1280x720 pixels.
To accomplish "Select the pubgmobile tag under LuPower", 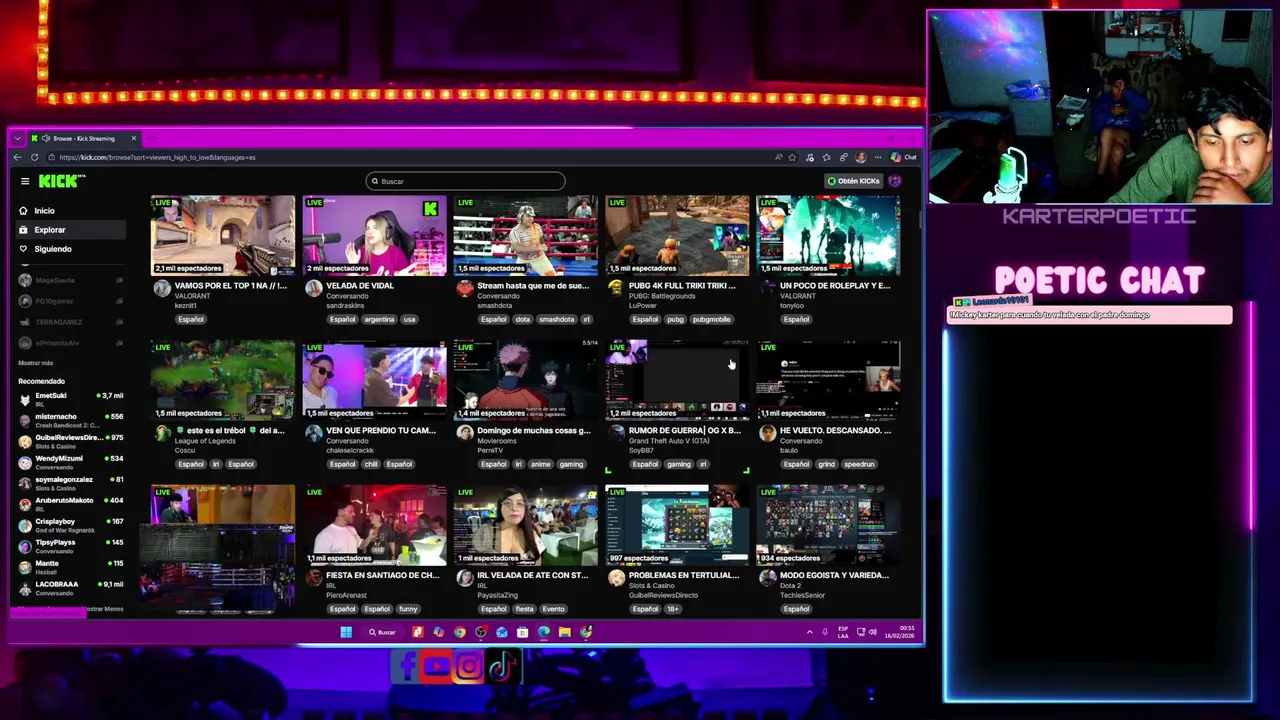I will click(x=712, y=319).
